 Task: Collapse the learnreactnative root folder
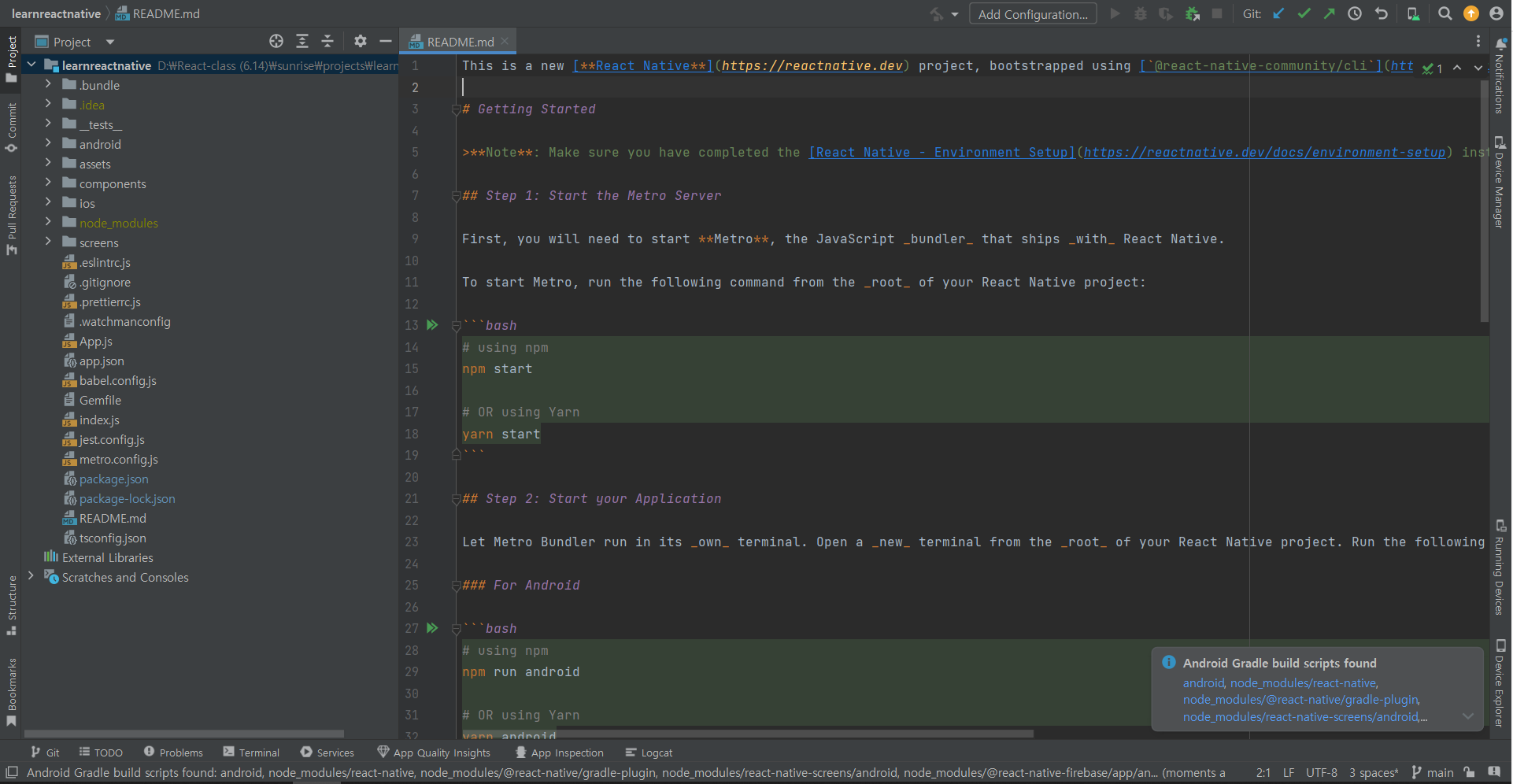point(31,65)
